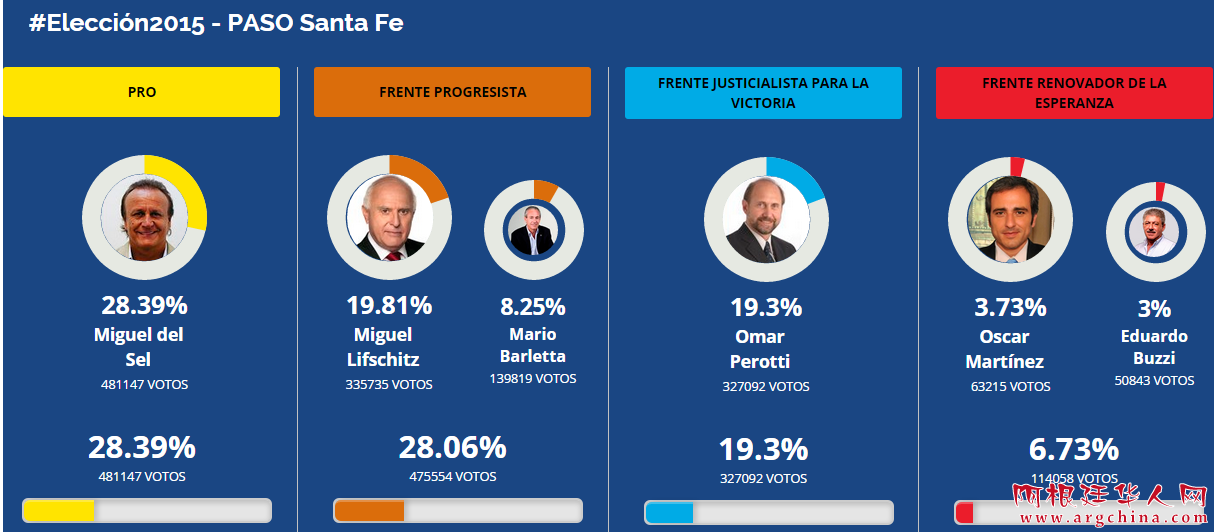Click Miguel del Sel's candidate photo
1219x532 pixels.
(144, 217)
